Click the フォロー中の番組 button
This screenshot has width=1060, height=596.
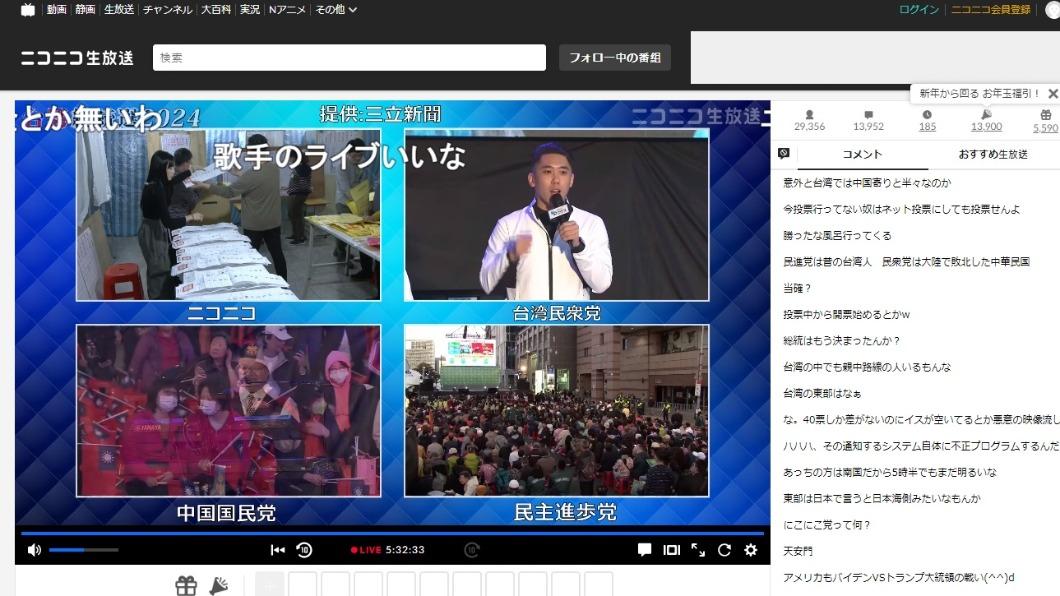pos(615,57)
